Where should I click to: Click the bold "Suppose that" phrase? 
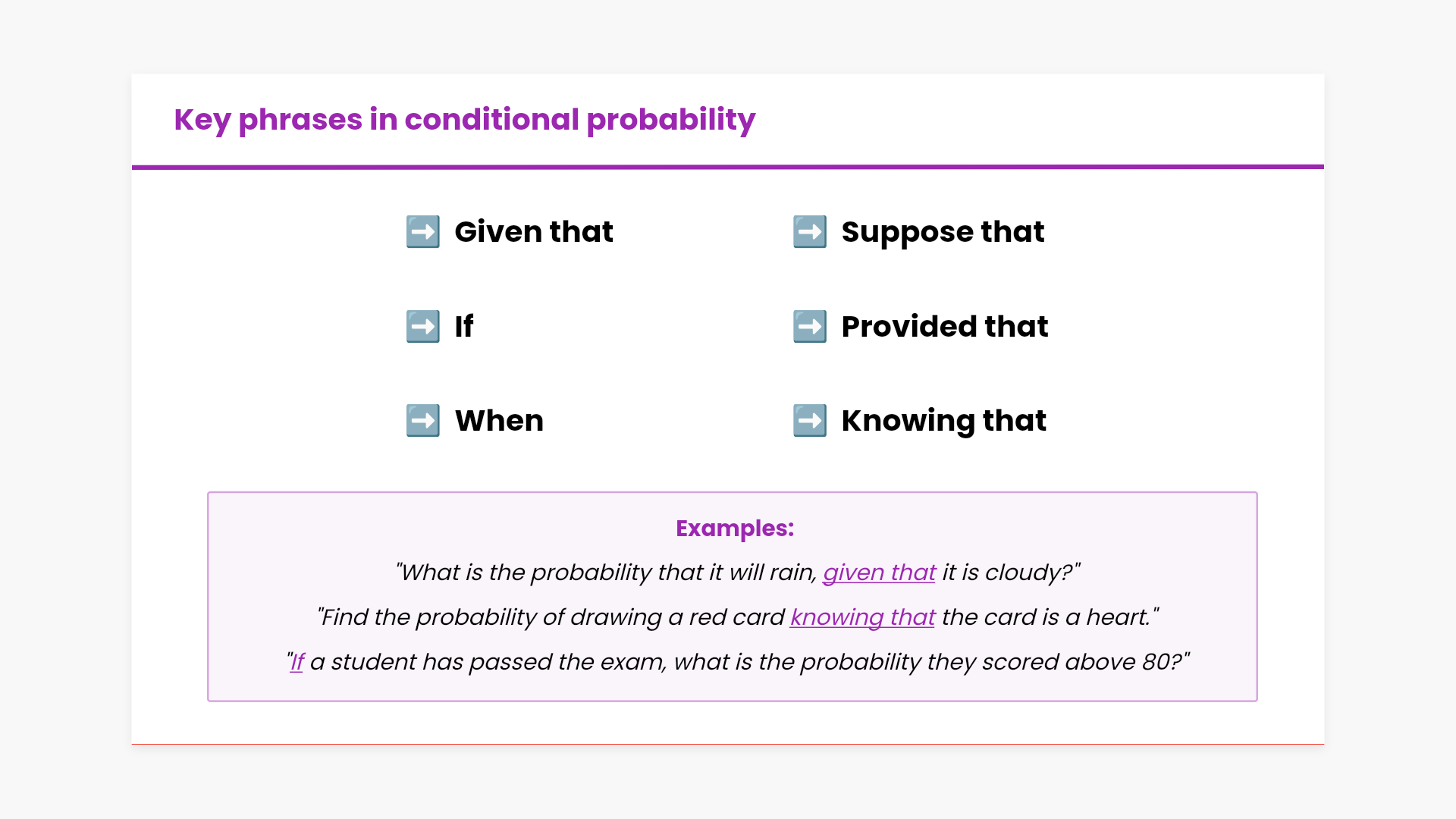[943, 232]
